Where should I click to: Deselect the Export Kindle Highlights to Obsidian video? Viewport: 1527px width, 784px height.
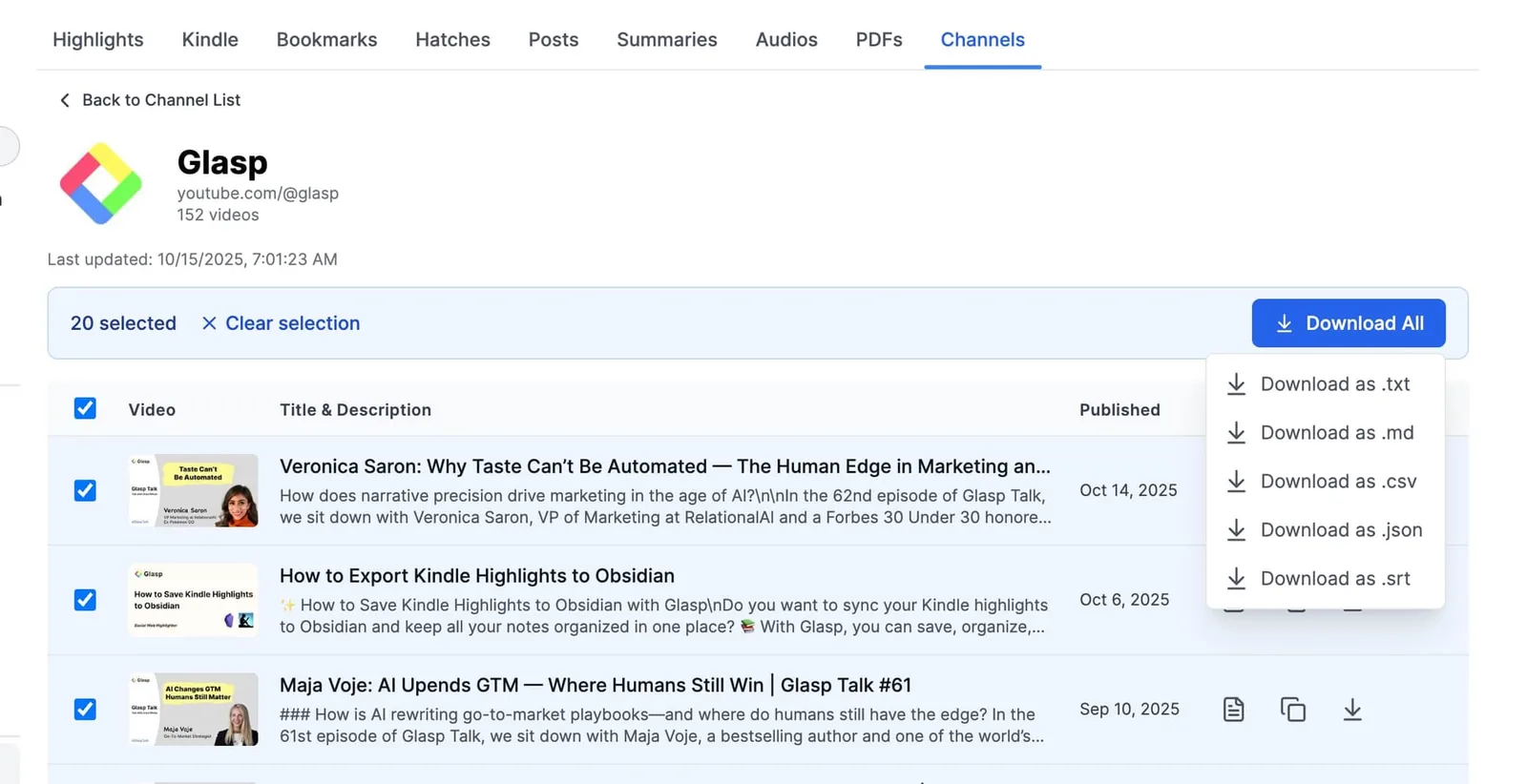click(85, 600)
